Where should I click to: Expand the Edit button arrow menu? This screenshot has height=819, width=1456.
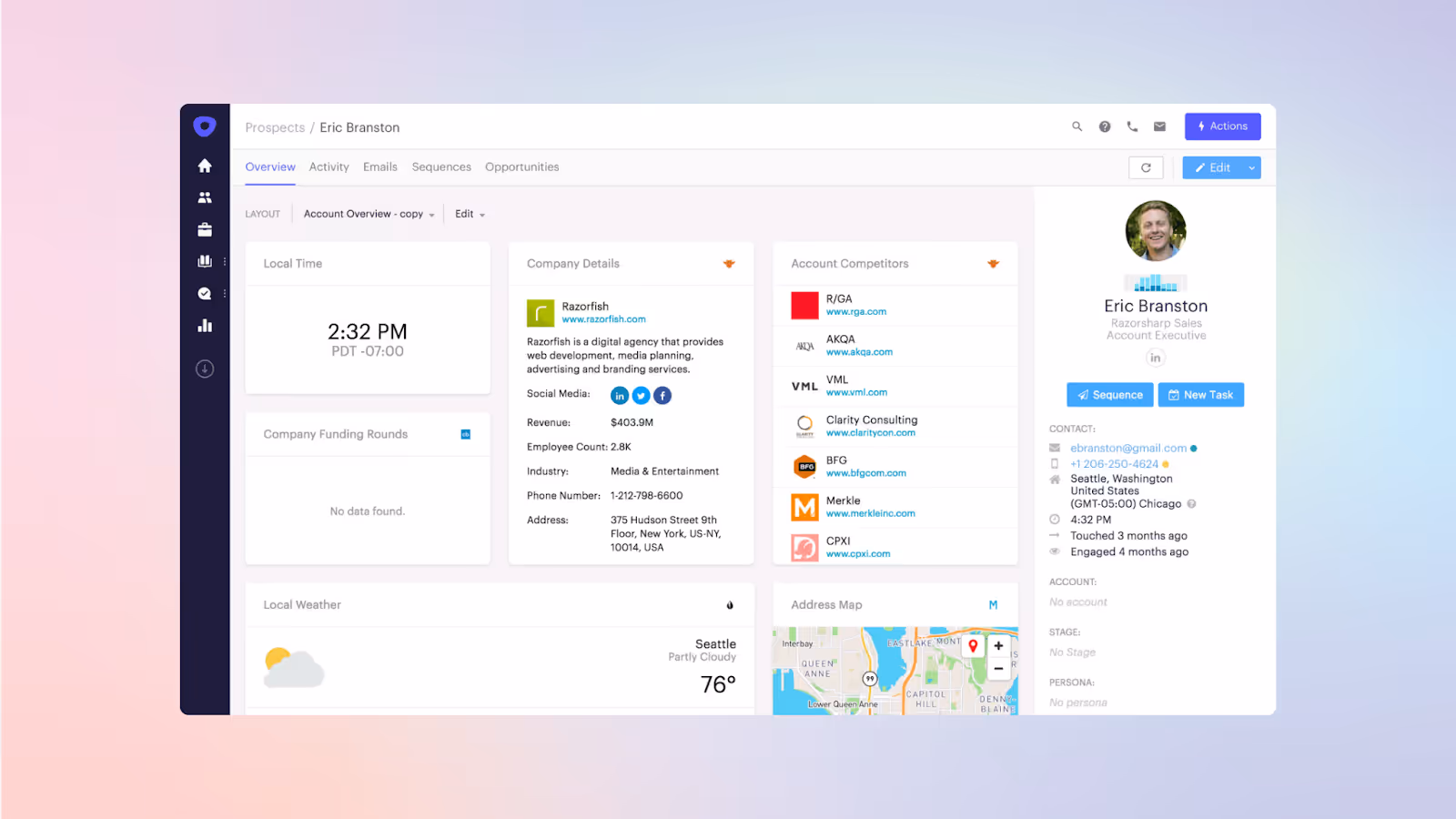pos(1251,167)
